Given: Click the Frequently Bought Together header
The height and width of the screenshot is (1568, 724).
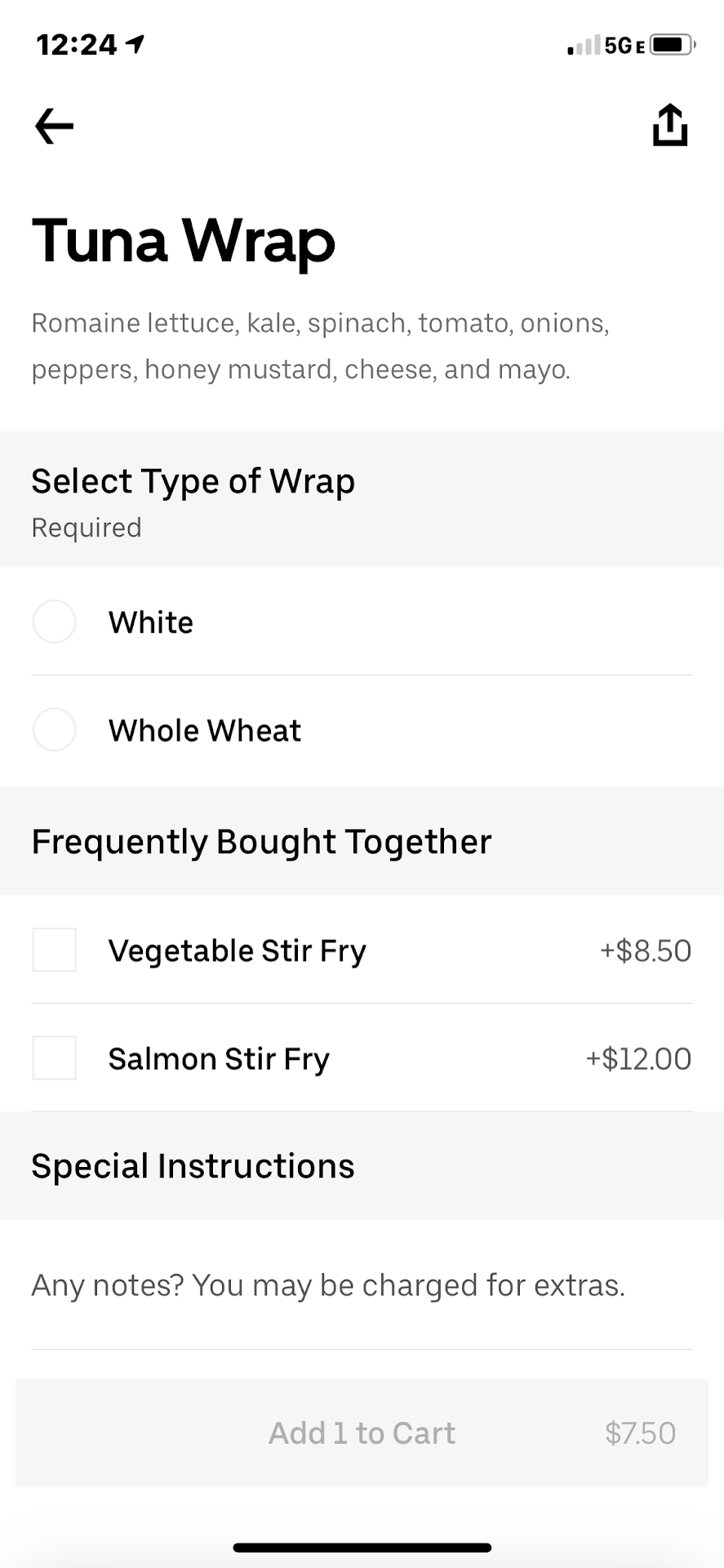Looking at the screenshot, I should pos(261,842).
